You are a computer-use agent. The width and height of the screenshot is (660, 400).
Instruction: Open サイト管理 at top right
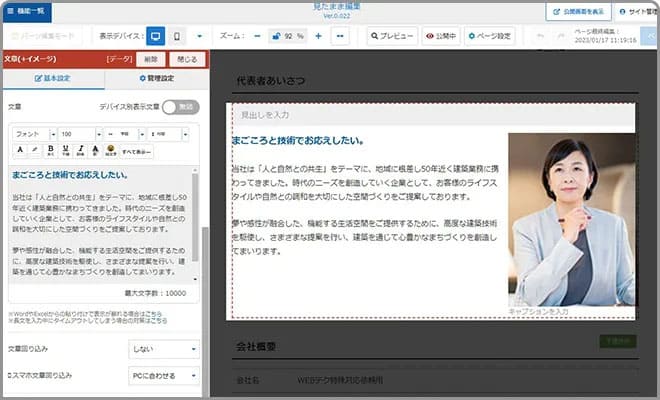[x=637, y=12]
